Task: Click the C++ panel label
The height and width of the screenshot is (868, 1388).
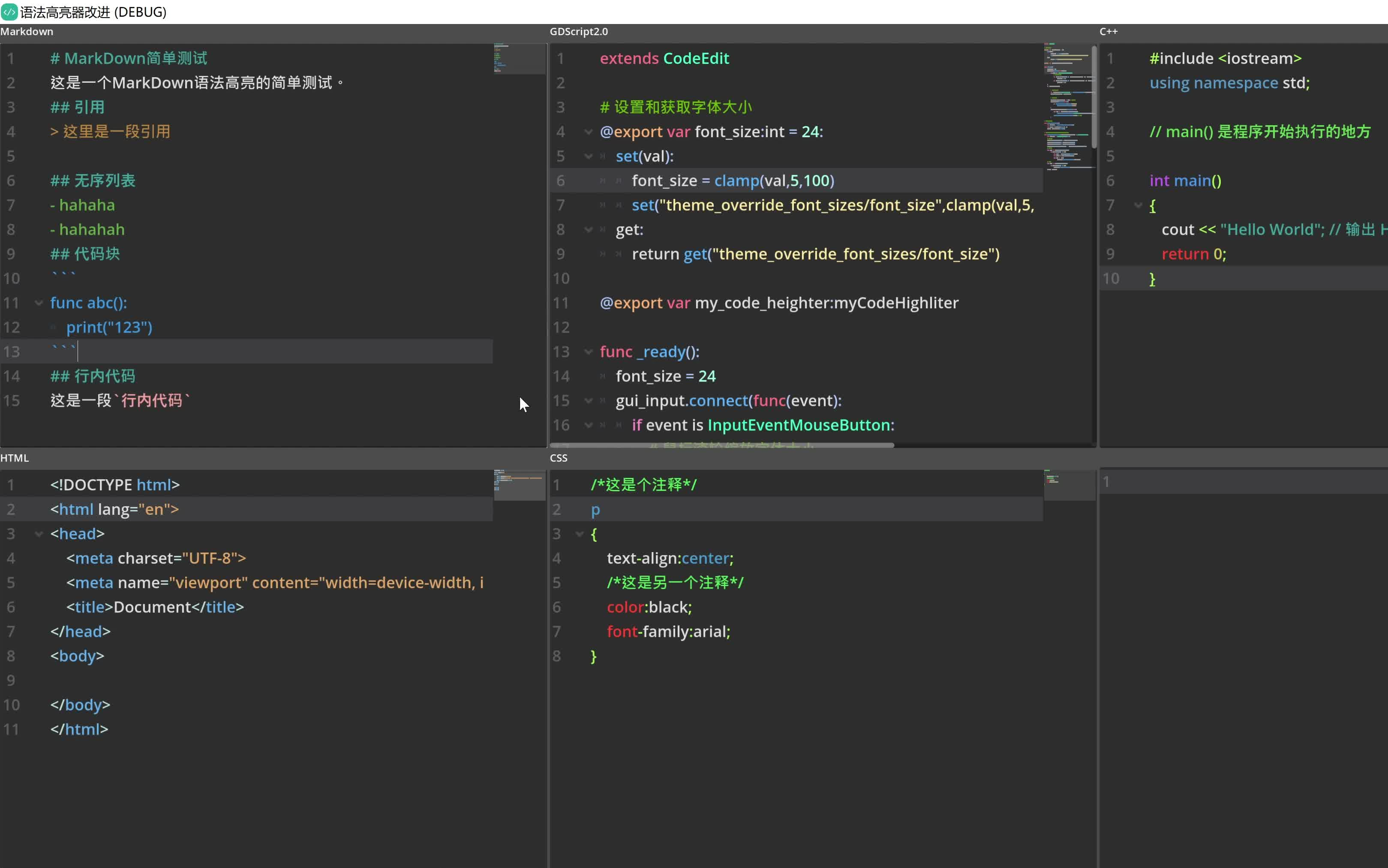Action: tap(1109, 32)
